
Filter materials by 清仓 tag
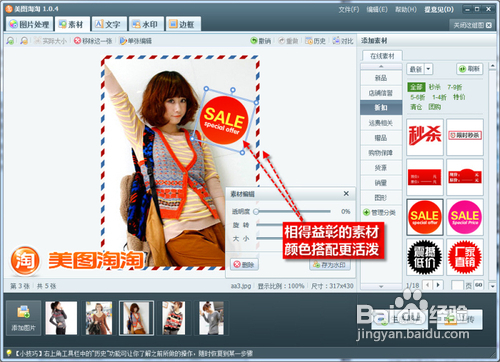pyautogui.click(x=416, y=107)
